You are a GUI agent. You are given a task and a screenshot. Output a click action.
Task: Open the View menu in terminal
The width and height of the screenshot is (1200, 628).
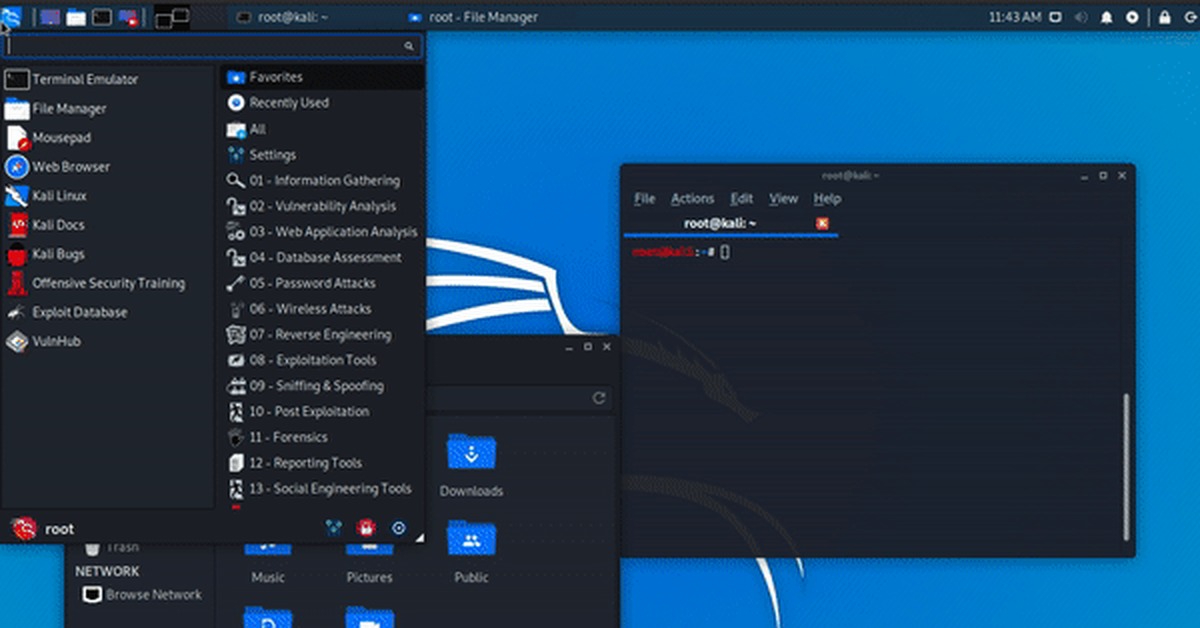click(783, 199)
